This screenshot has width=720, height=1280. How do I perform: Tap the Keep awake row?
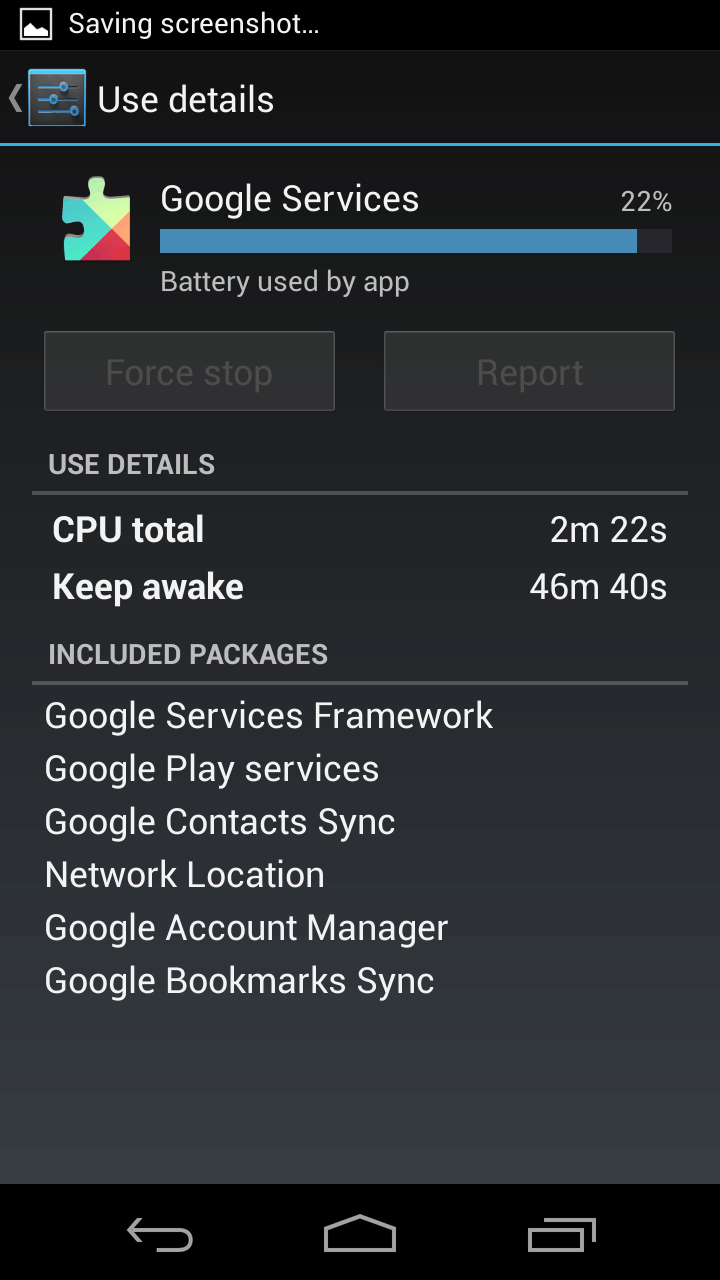pos(360,587)
